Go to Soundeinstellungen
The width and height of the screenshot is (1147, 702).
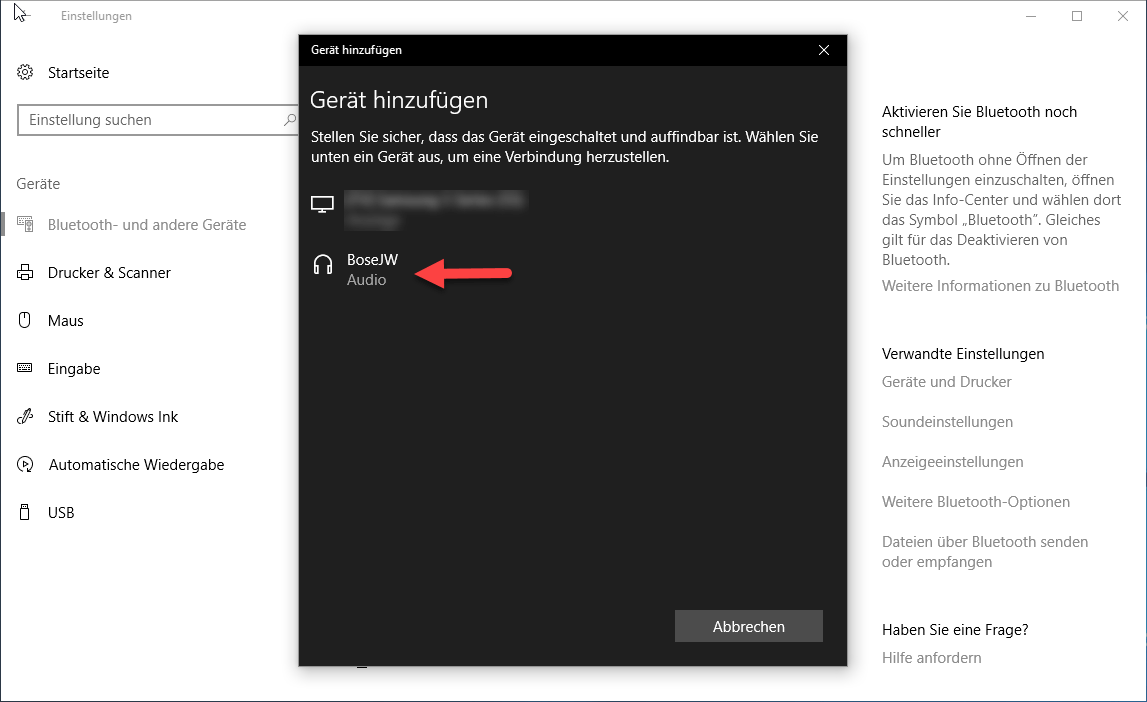pyautogui.click(x=947, y=422)
